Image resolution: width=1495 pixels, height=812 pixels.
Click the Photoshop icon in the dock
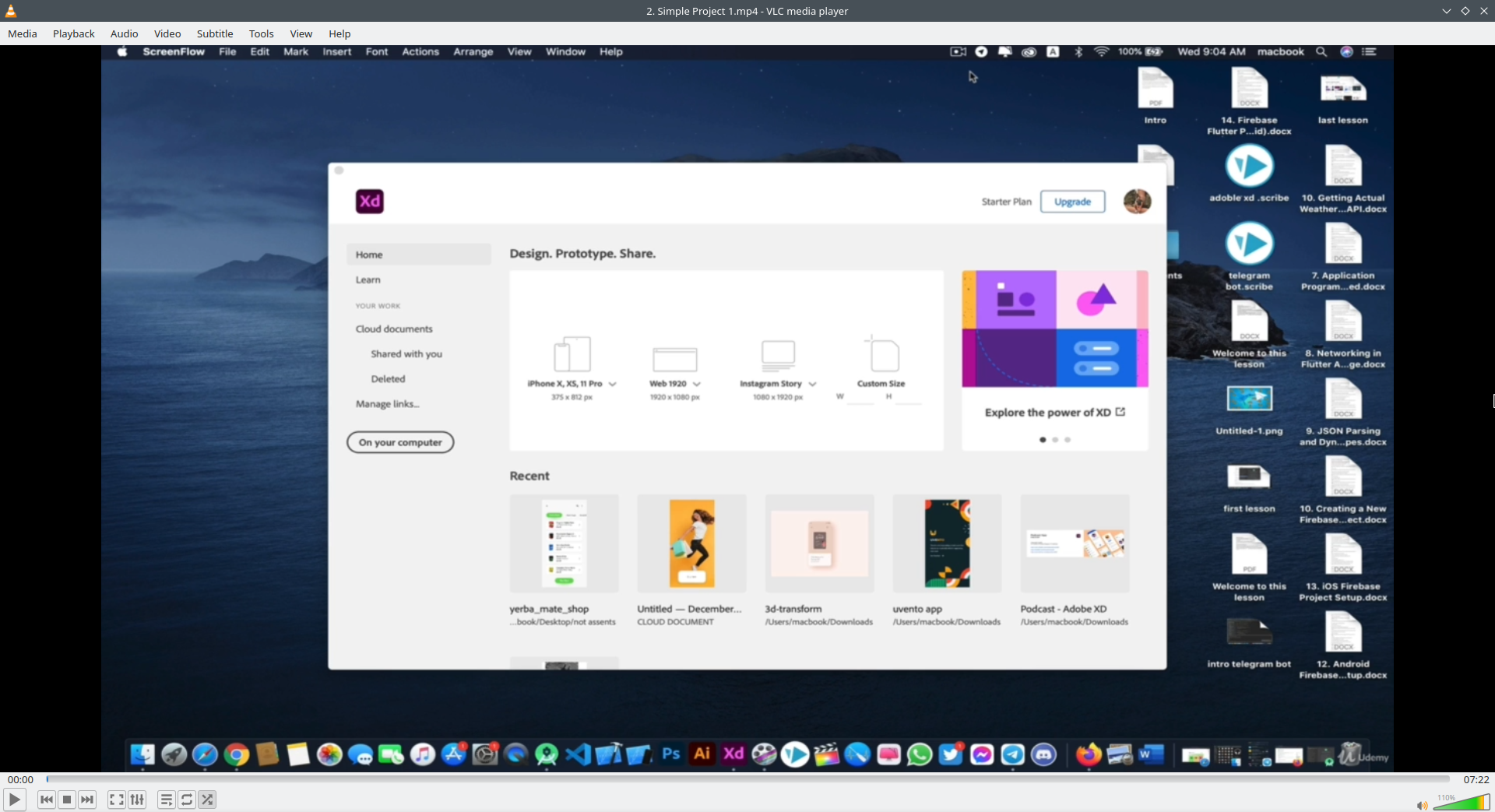671,754
